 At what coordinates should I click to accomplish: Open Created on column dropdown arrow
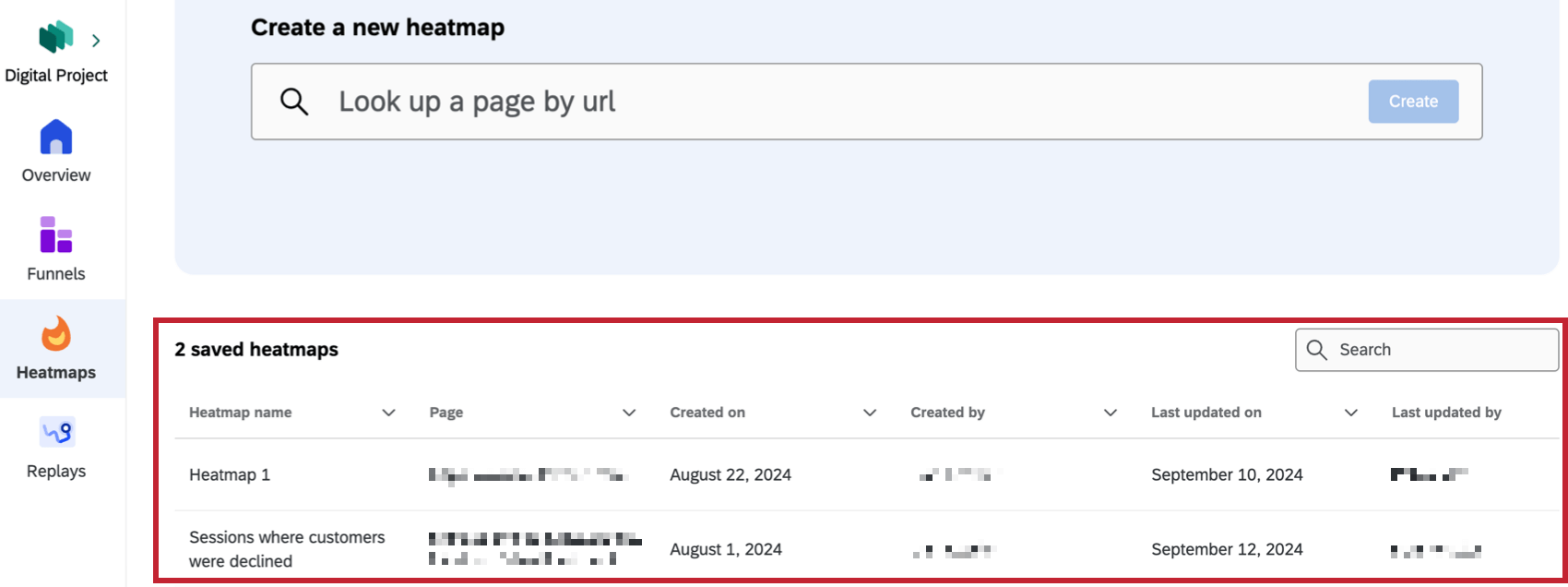pyautogui.click(x=870, y=413)
